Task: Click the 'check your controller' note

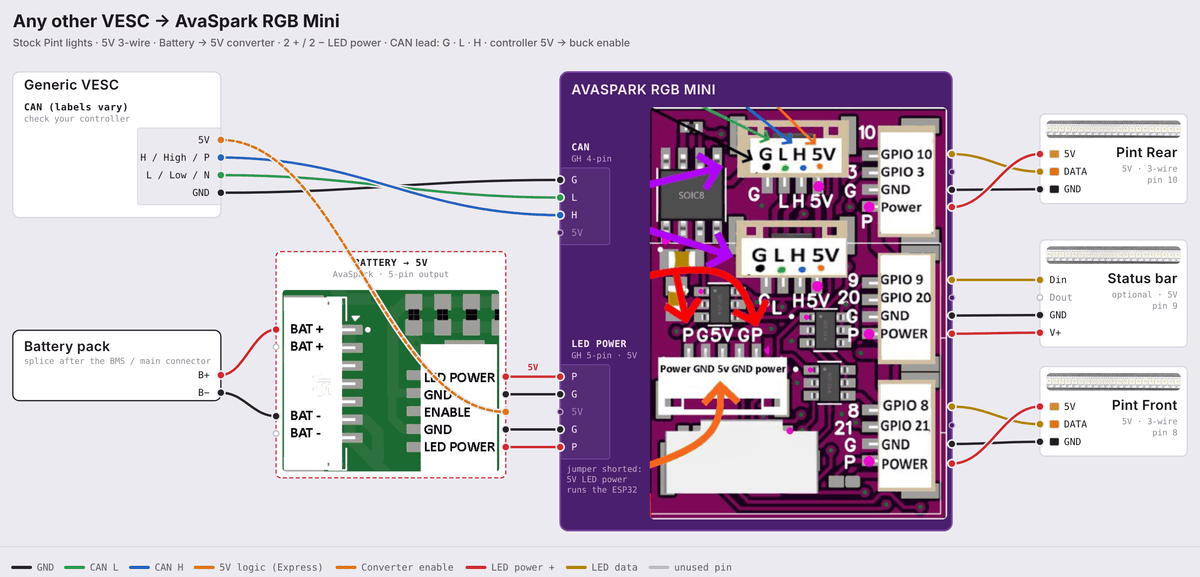Action: (x=77, y=119)
